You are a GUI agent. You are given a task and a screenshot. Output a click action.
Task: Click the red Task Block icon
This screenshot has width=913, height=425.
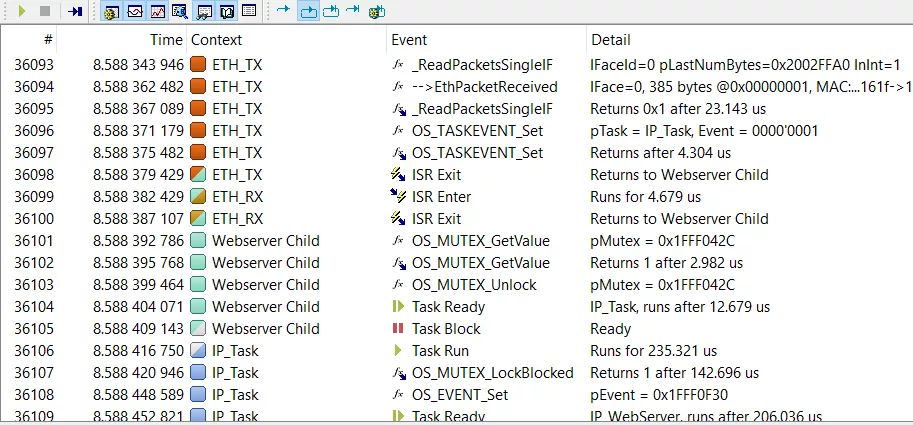click(398, 328)
